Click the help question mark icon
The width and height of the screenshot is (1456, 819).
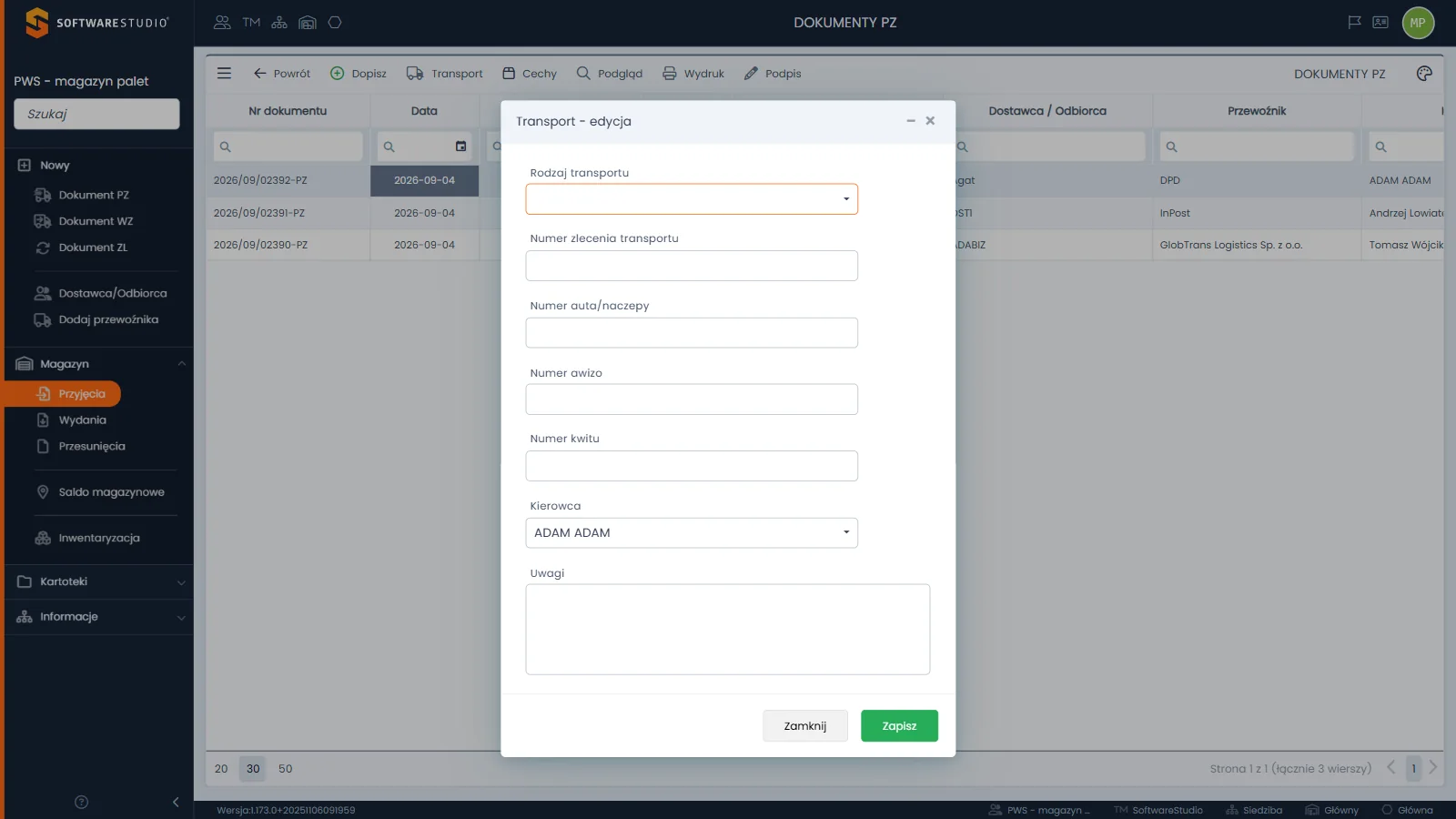[81, 802]
